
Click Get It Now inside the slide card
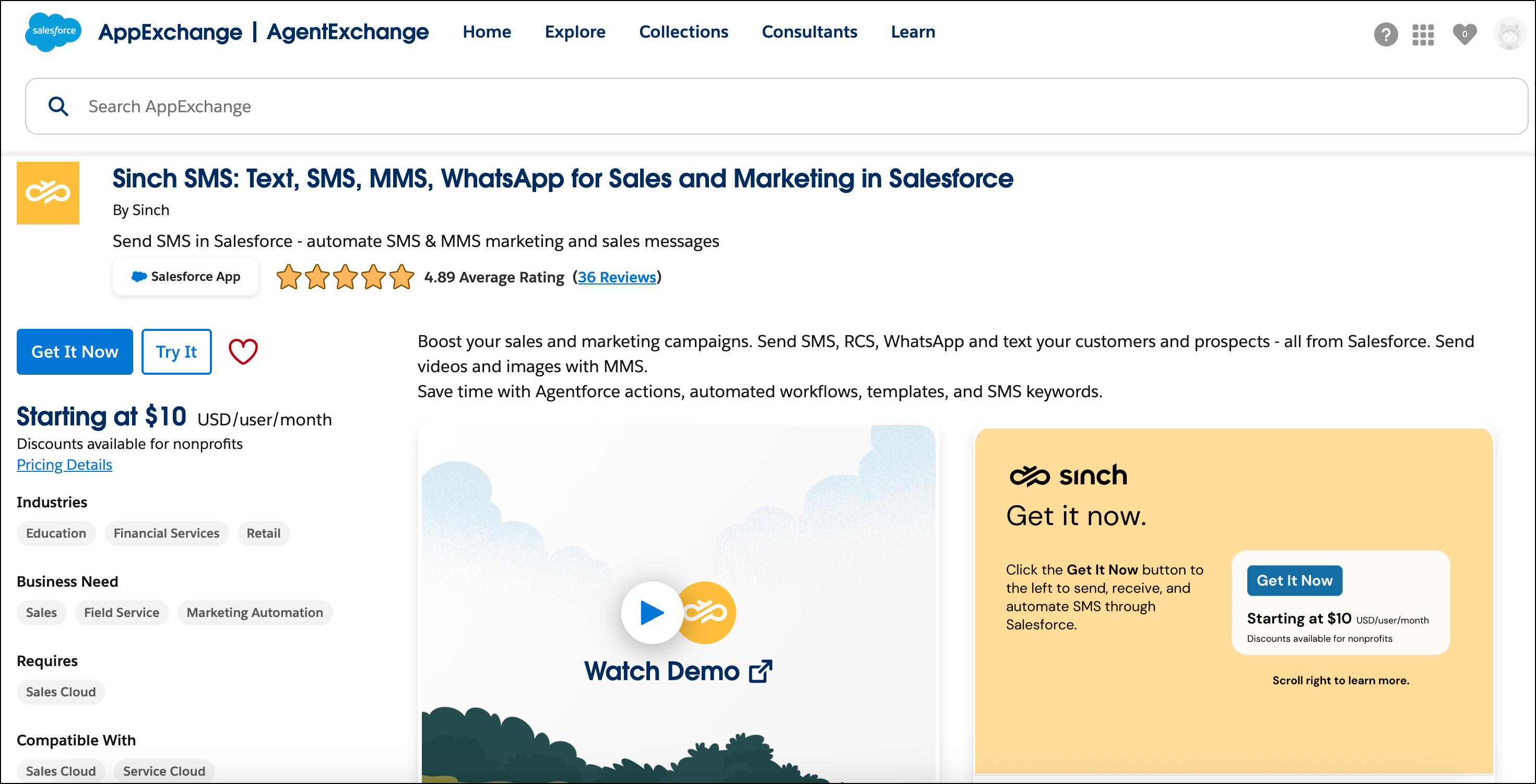(x=1294, y=580)
